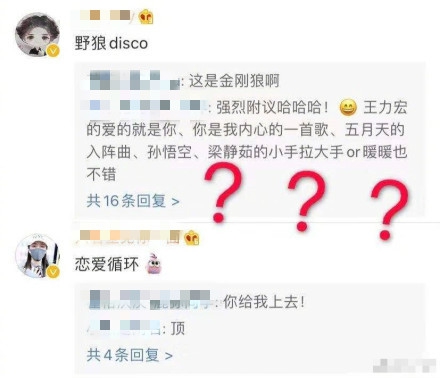The width and height of the screenshot is (440, 378).
Task: Open the first commenter's anime avatar
Action: [37, 34]
